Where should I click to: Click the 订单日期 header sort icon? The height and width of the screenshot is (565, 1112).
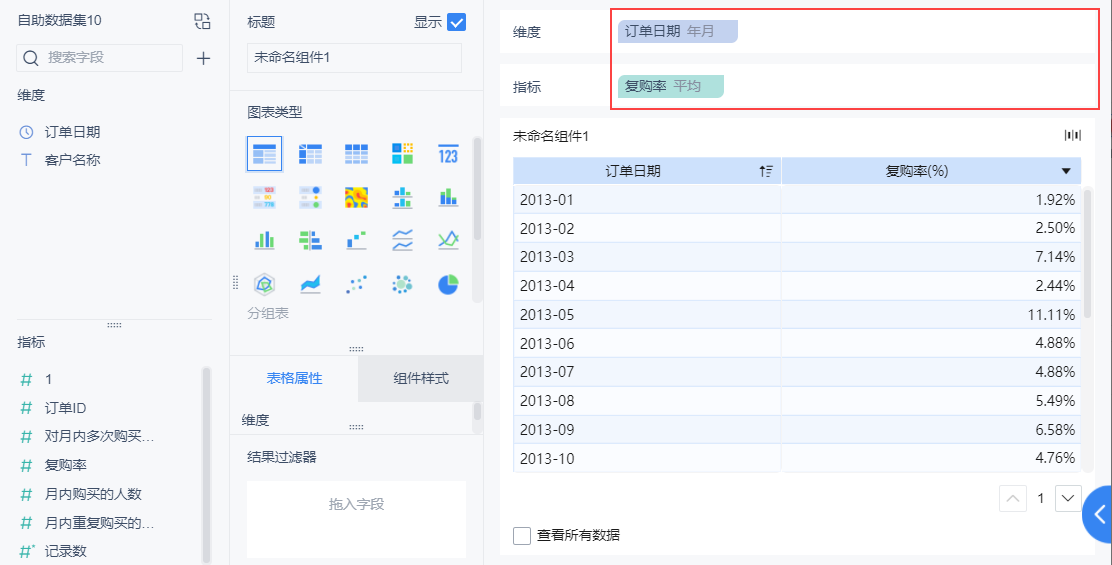pos(765,171)
